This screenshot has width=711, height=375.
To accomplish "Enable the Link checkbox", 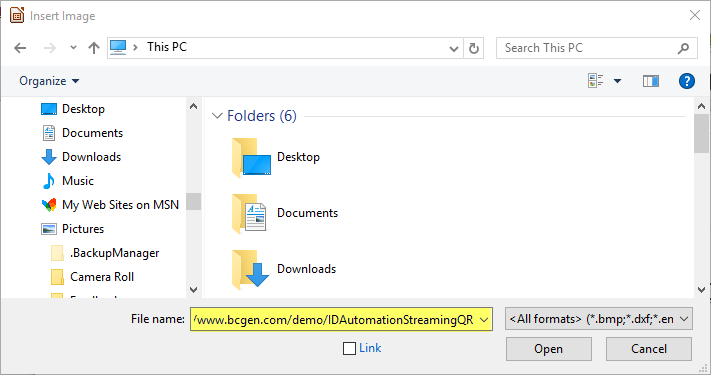I will coord(349,348).
